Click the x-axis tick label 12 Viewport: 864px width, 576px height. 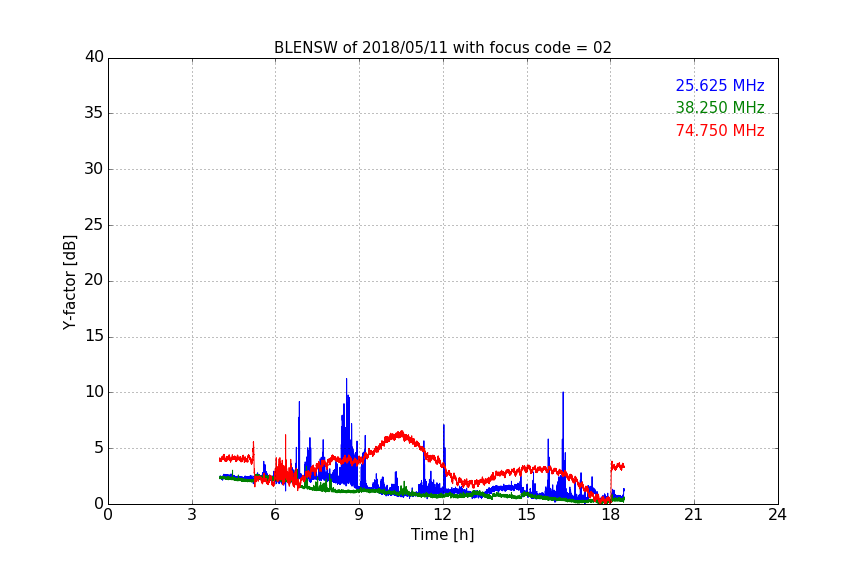coord(443,515)
